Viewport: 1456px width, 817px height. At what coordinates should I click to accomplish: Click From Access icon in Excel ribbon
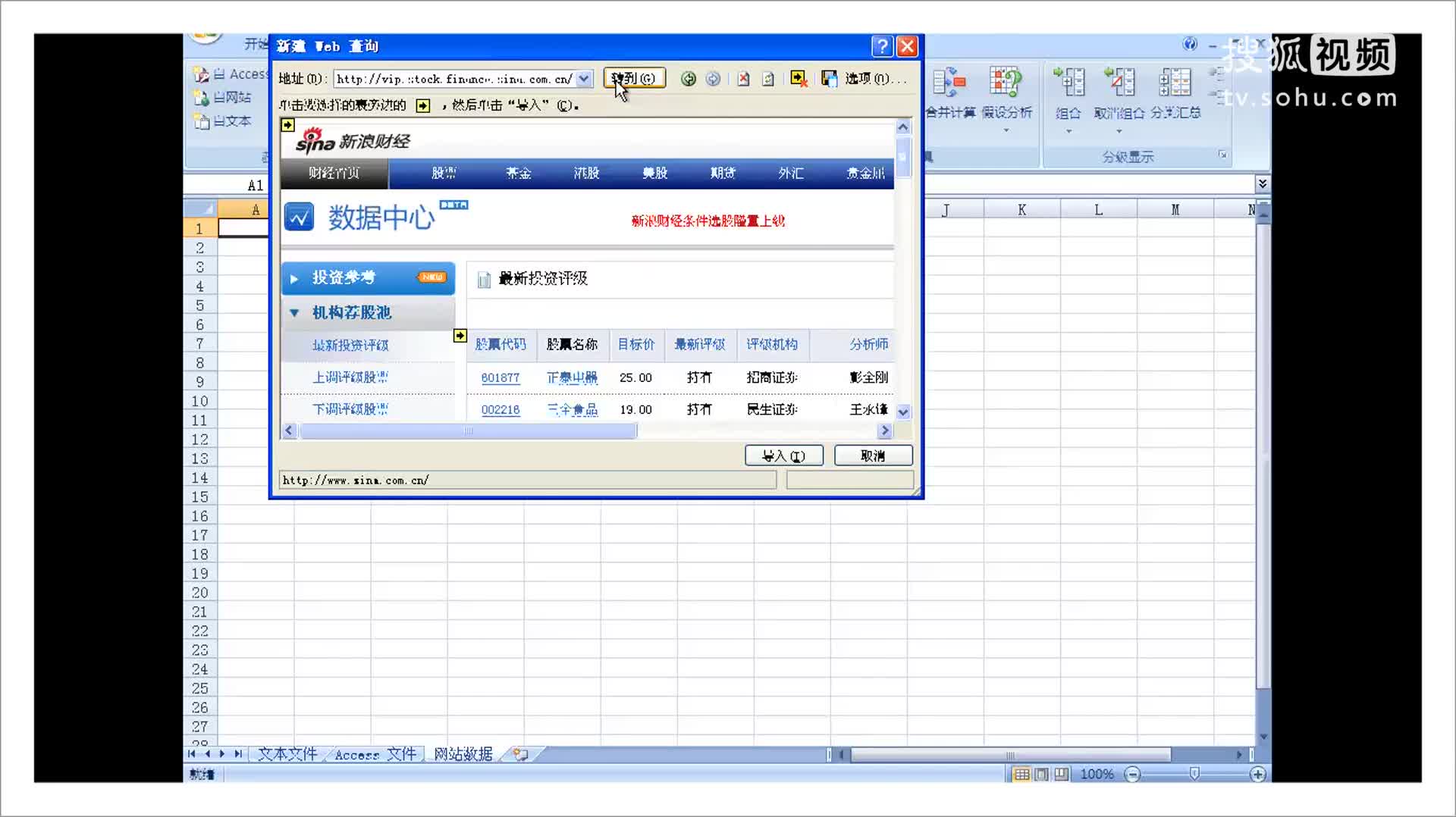pos(201,74)
